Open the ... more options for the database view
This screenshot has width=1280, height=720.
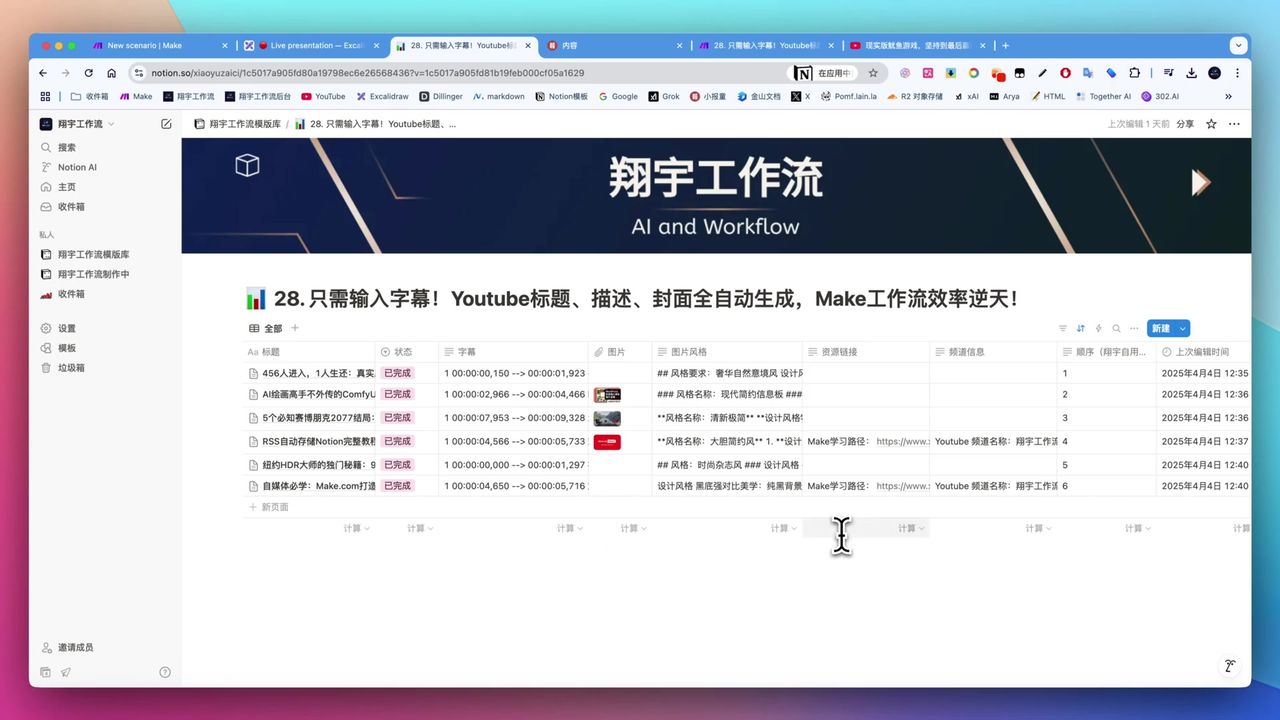tap(1134, 328)
